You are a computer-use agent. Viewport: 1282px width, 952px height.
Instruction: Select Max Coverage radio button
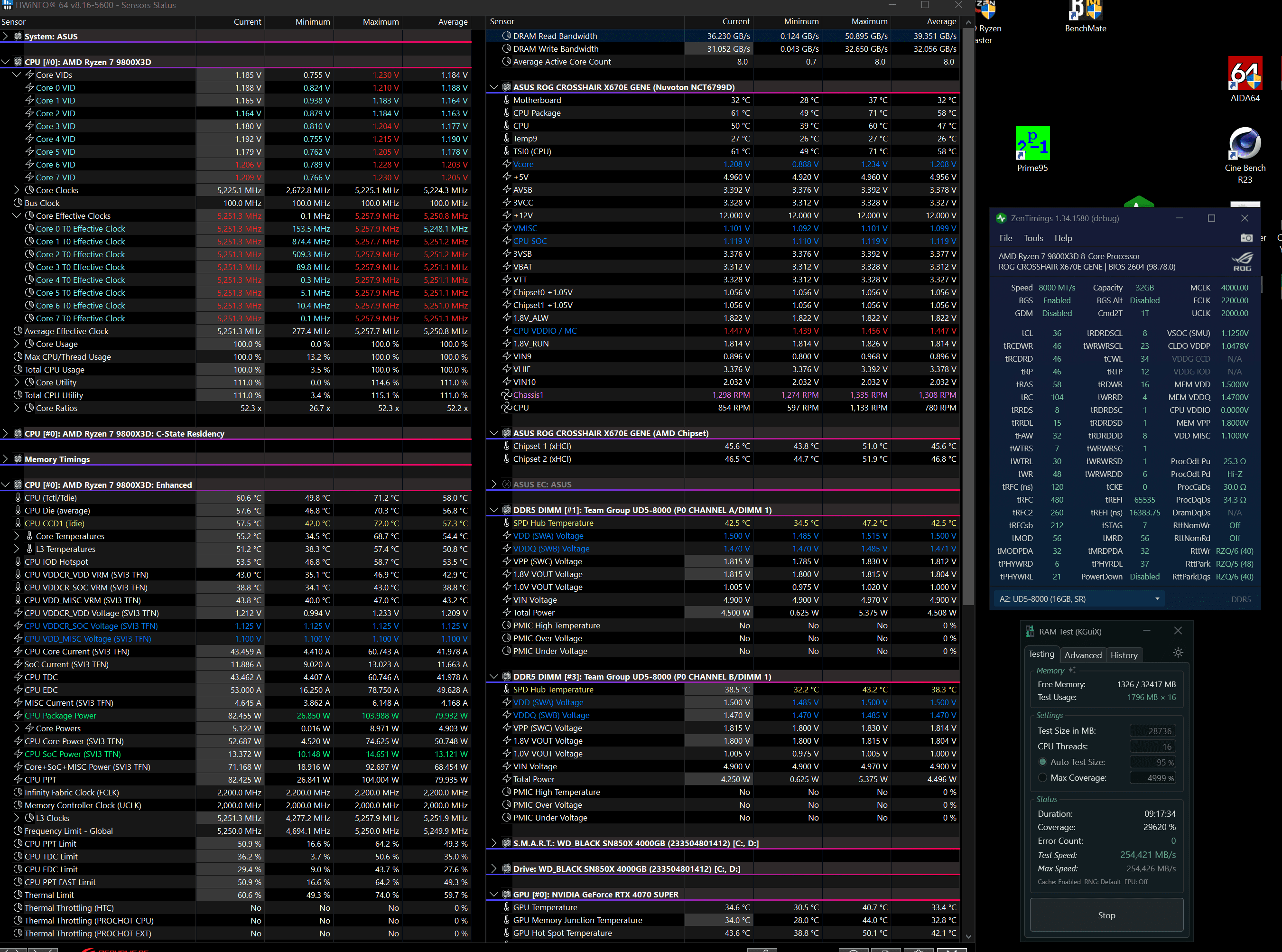(x=1042, y=777)
